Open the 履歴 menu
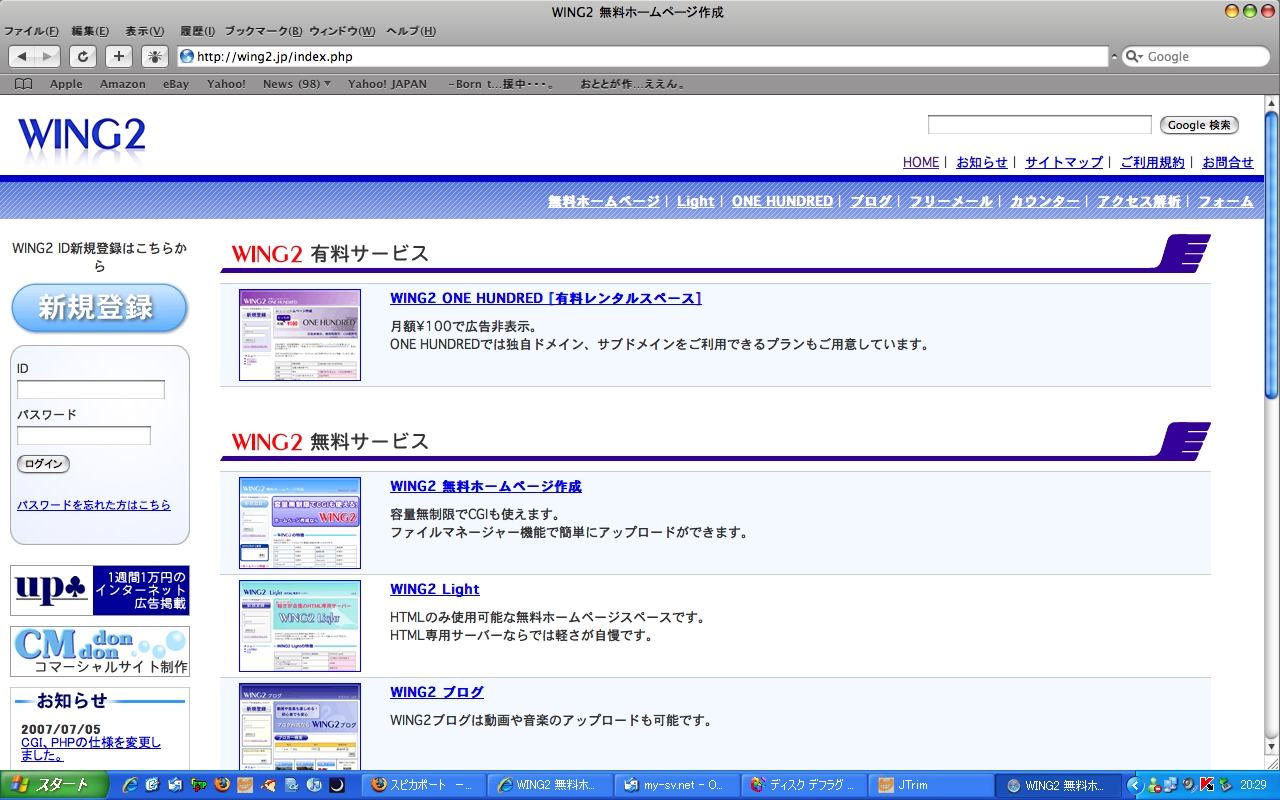Viewport: 1280px width, 800px height. pyautogui.click(x=197, y=31)
